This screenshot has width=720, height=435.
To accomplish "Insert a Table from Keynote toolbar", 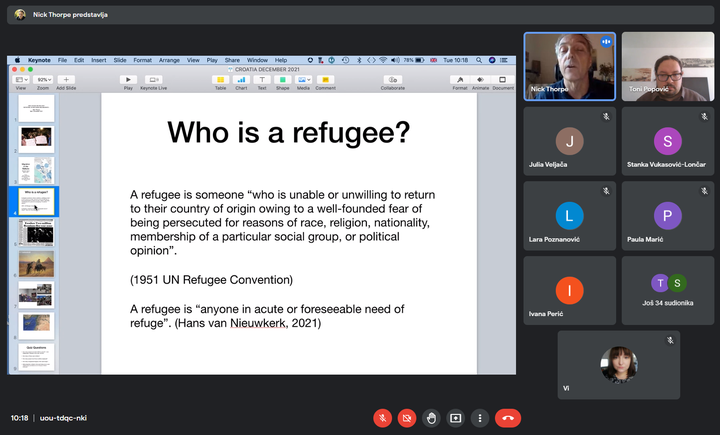I will 220,79.
